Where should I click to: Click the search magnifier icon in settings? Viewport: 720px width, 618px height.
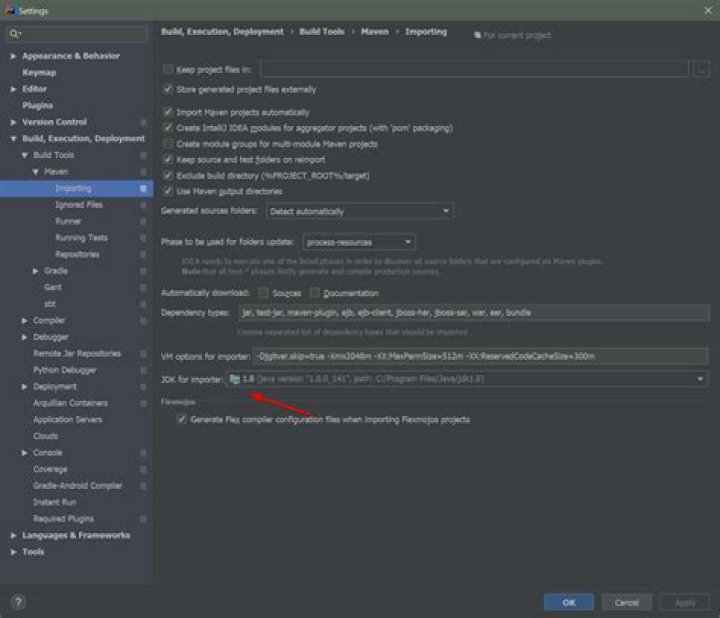(x=14, y=34)
